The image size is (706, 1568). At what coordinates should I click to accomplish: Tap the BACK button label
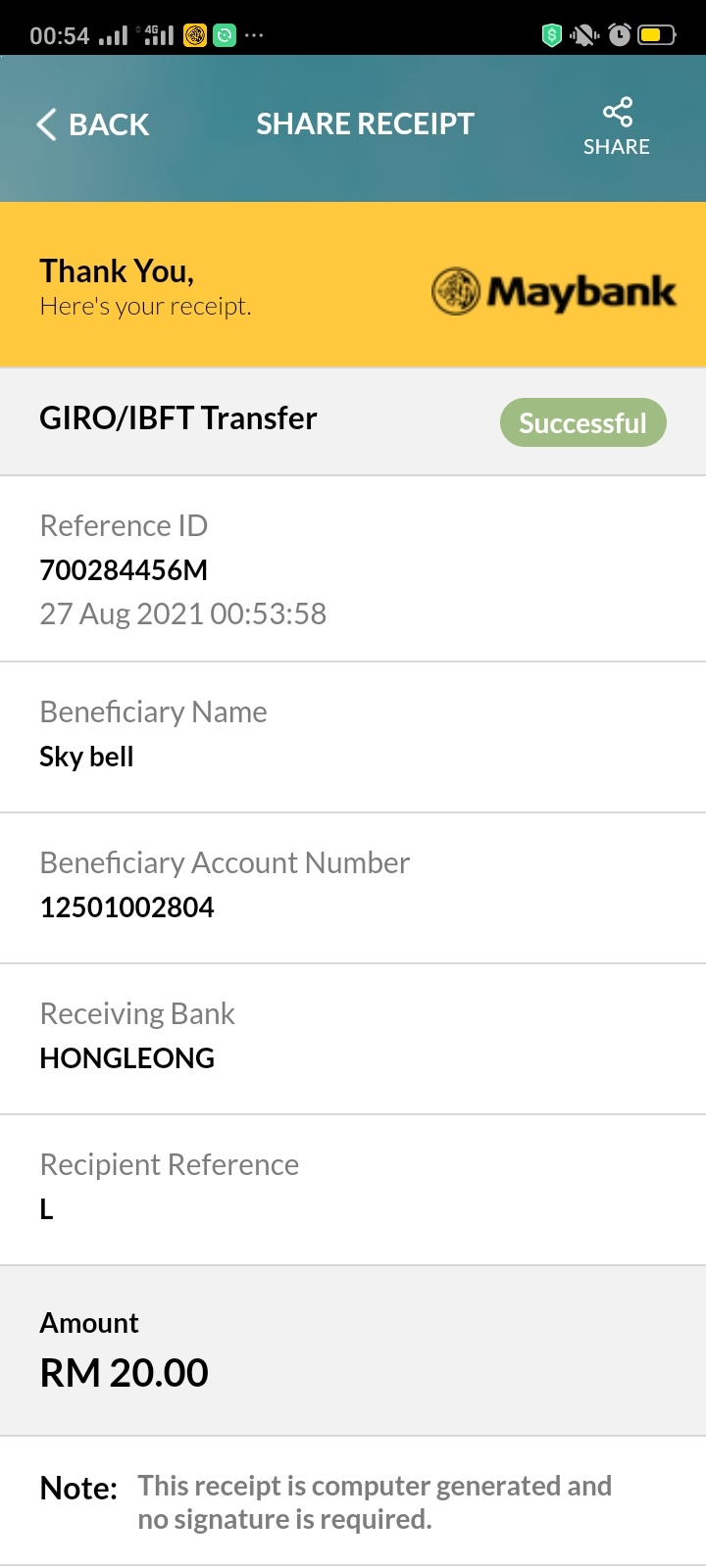click(109, 124)
